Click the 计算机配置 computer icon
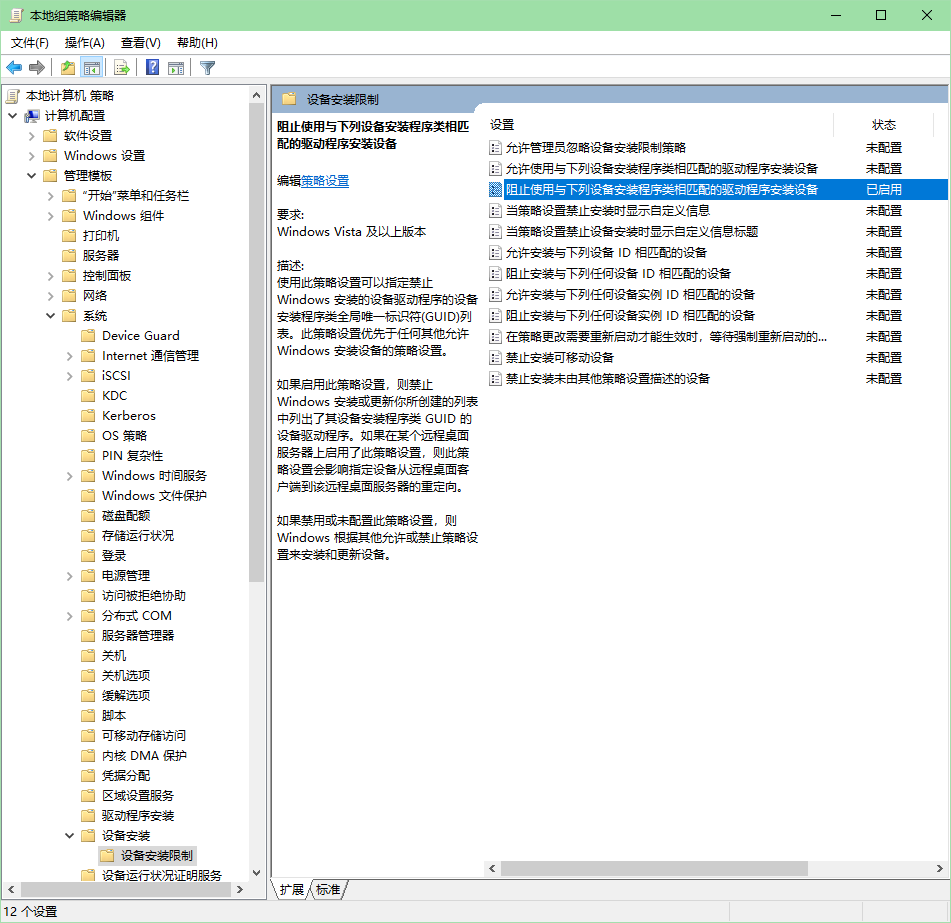 coord(32,116)
